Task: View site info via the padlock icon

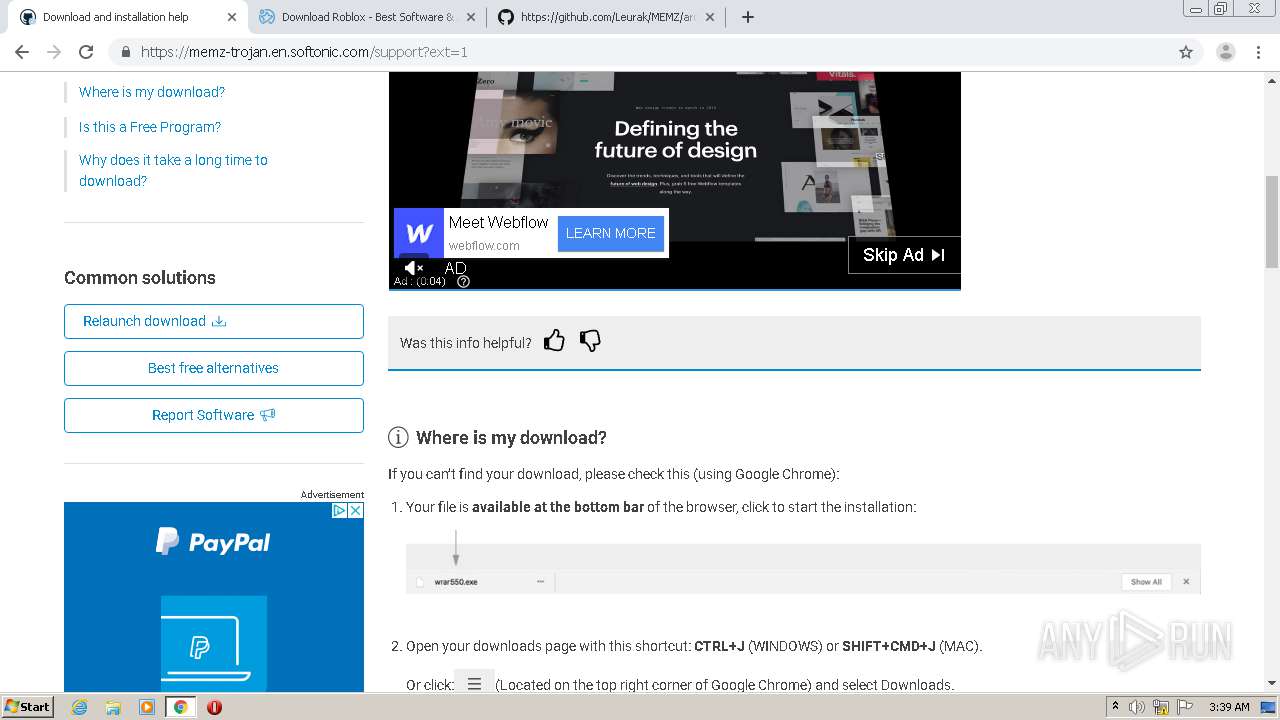Action: (125, 52)
